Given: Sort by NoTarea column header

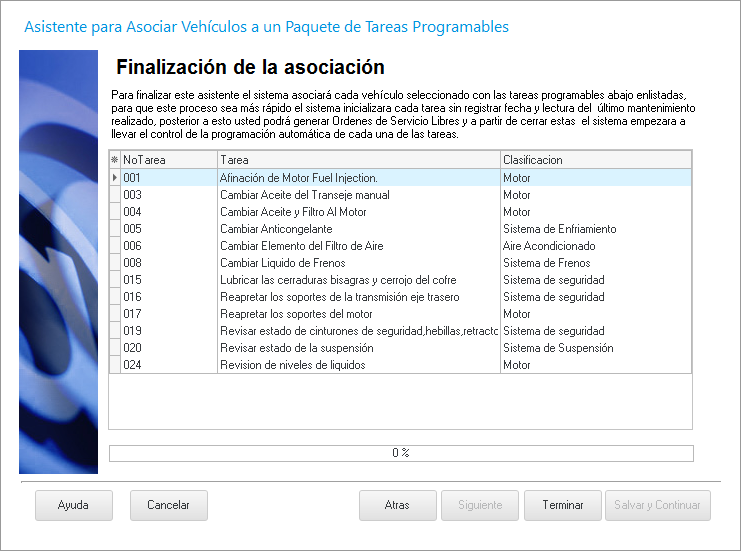Looking at the screenshot, I should tap(168, 160).
